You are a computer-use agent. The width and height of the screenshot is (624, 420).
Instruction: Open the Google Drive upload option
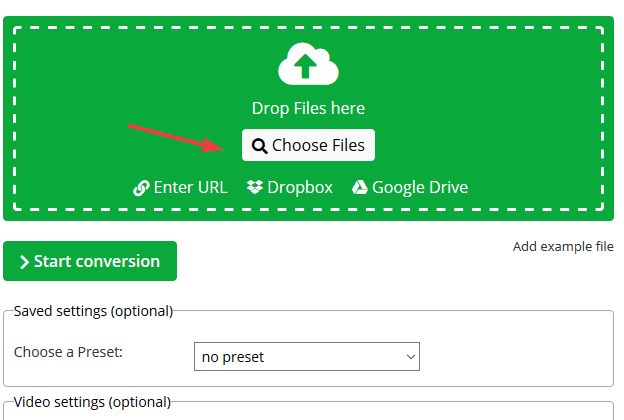tap(410, 188)
